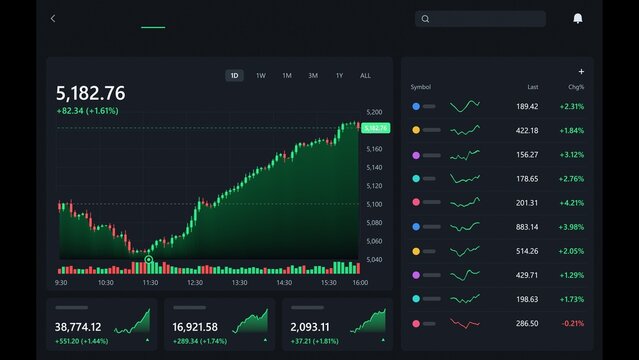Click the teal dot in the 178.65 row
Screen dimensions: 639x360
(416, 179)
